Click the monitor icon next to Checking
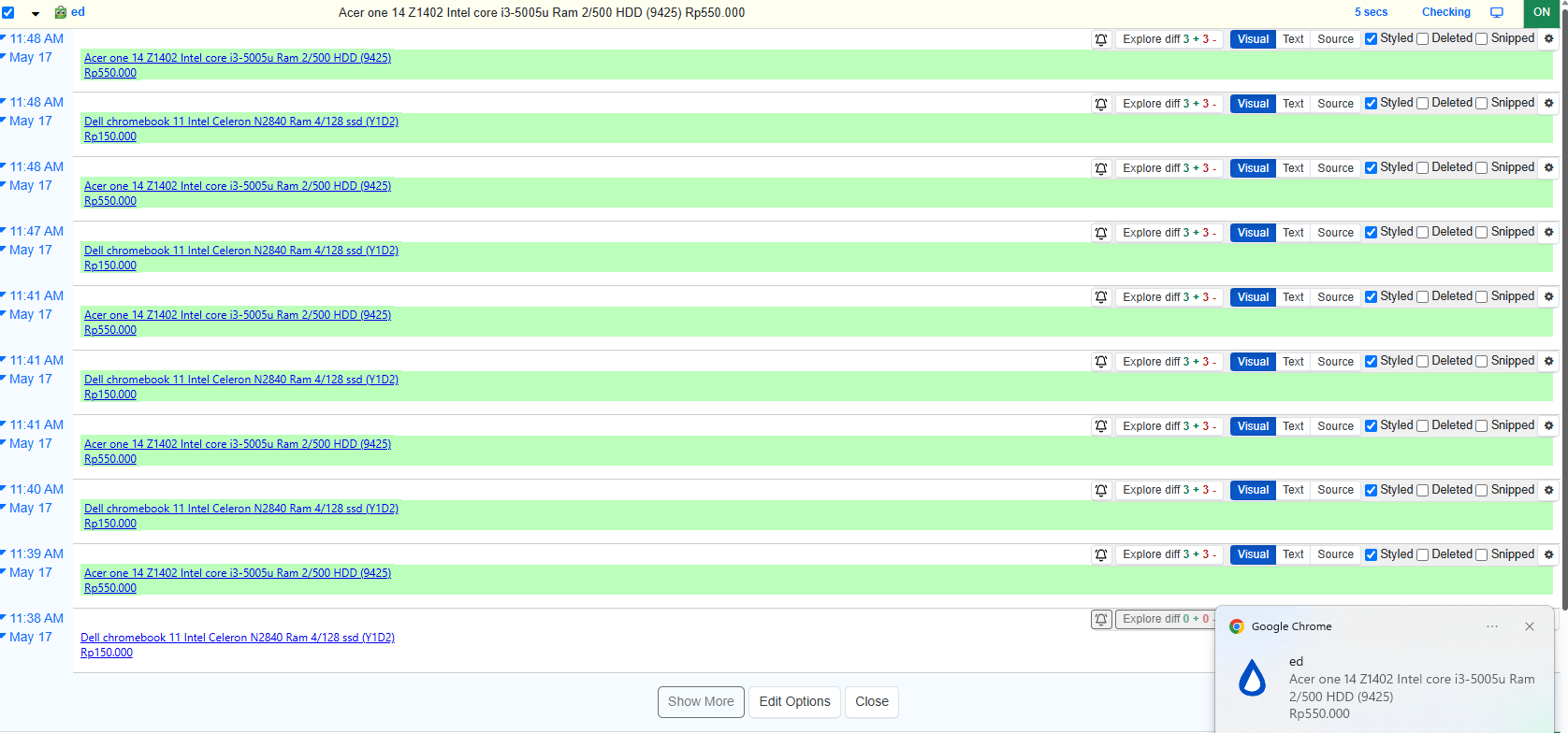Screen dimensions: 1568x733 (1497, 12)
